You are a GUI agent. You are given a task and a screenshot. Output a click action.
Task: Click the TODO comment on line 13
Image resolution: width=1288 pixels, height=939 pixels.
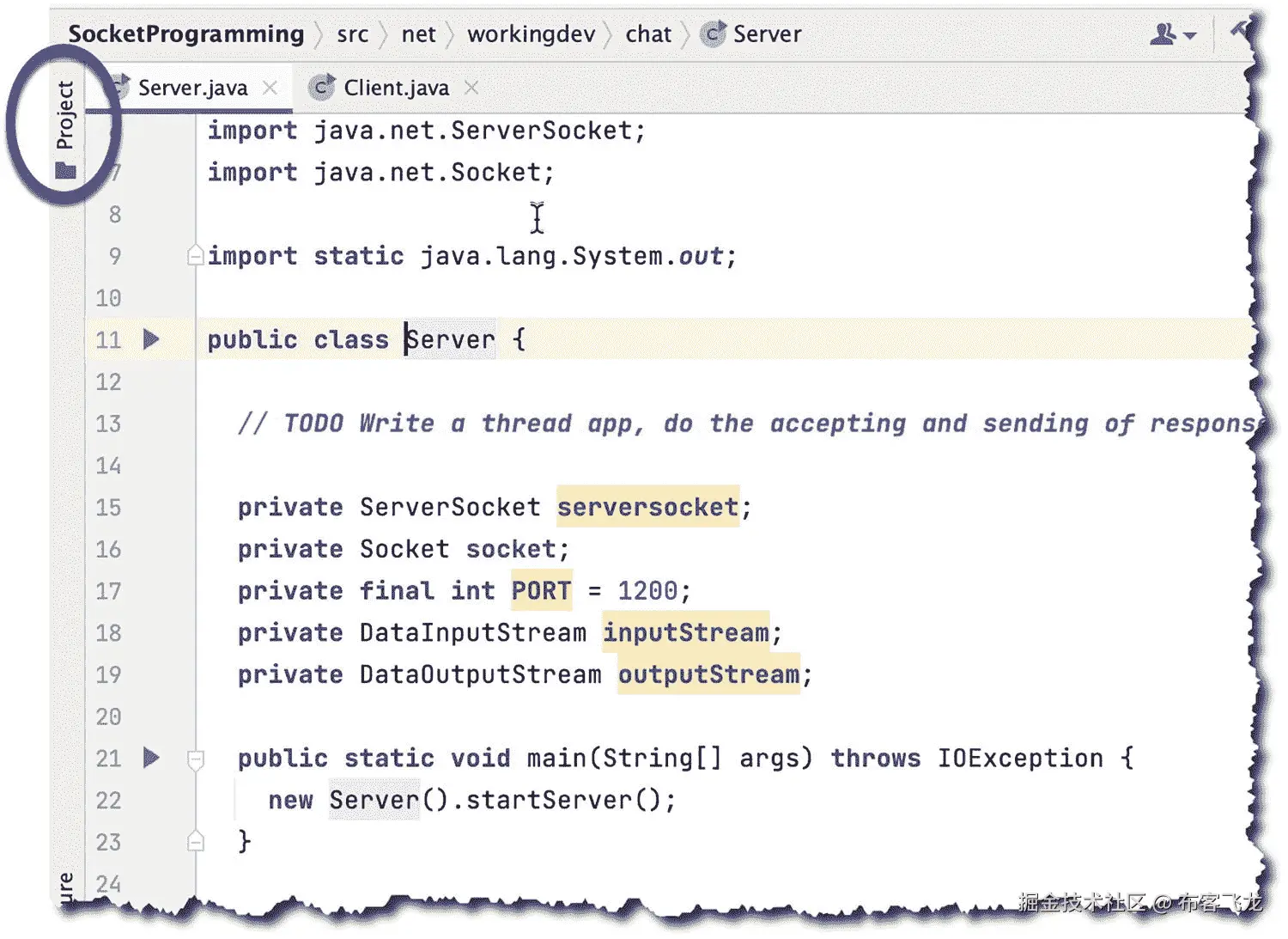(x=745, y=424)
